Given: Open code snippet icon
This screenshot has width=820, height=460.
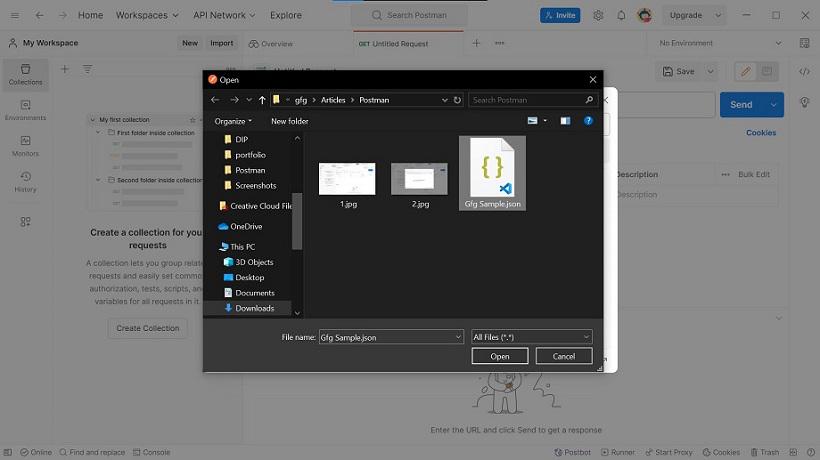Looking at the screenshot, I should 804,72.
